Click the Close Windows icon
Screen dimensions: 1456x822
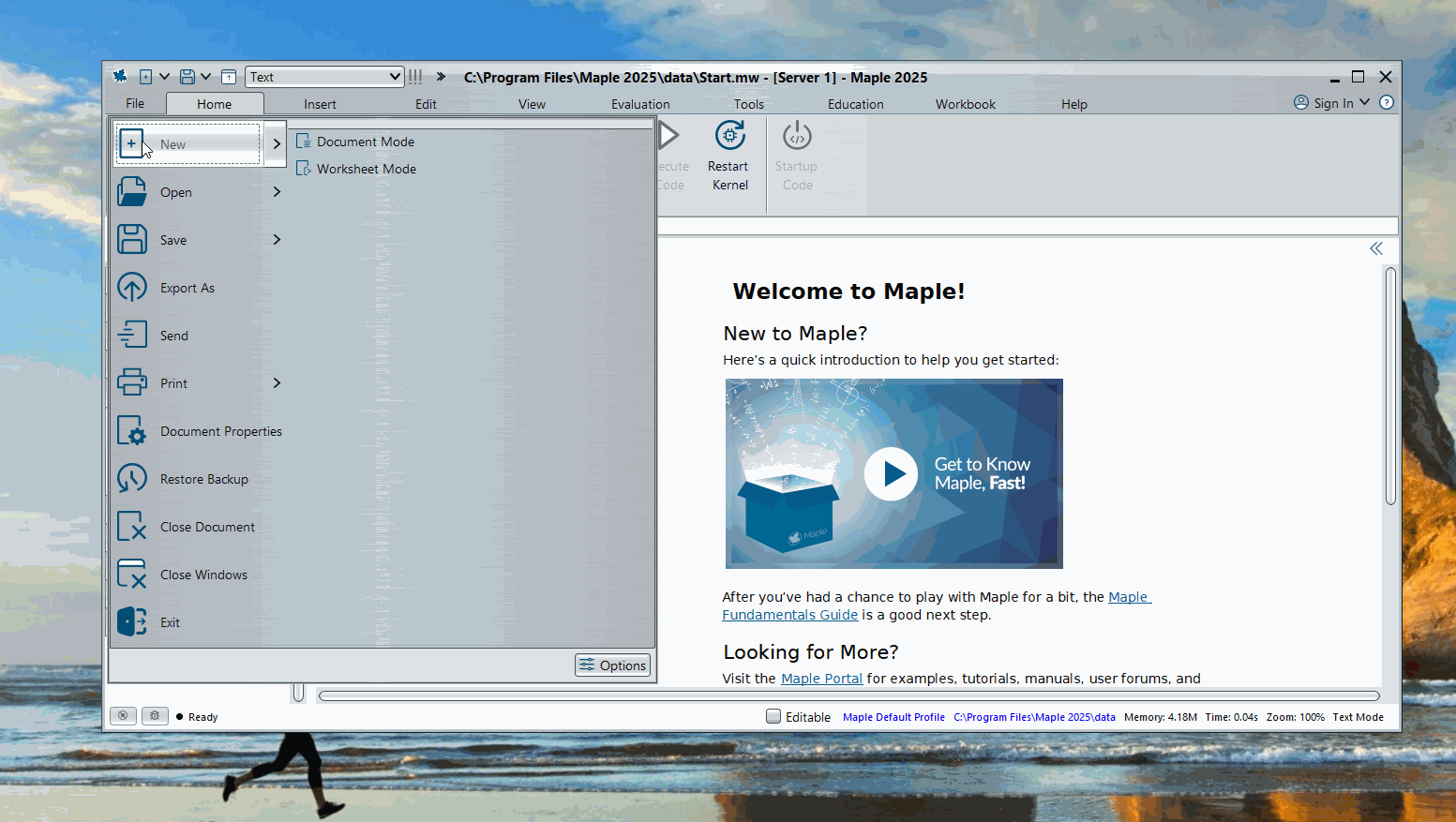tap(132, 575)
